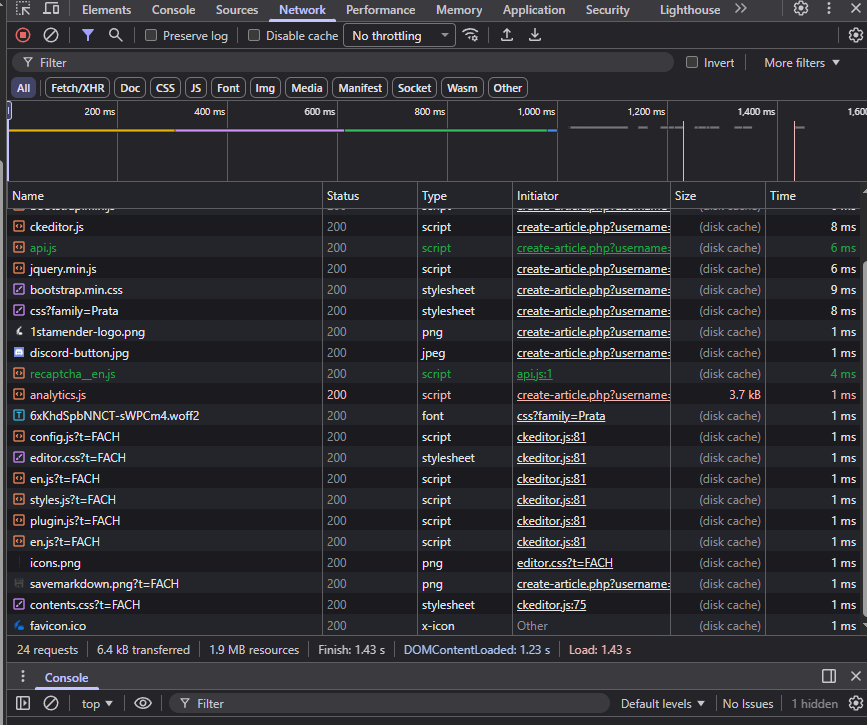
Task: Toggle the funnel filter icon
Action: point(88,35)
